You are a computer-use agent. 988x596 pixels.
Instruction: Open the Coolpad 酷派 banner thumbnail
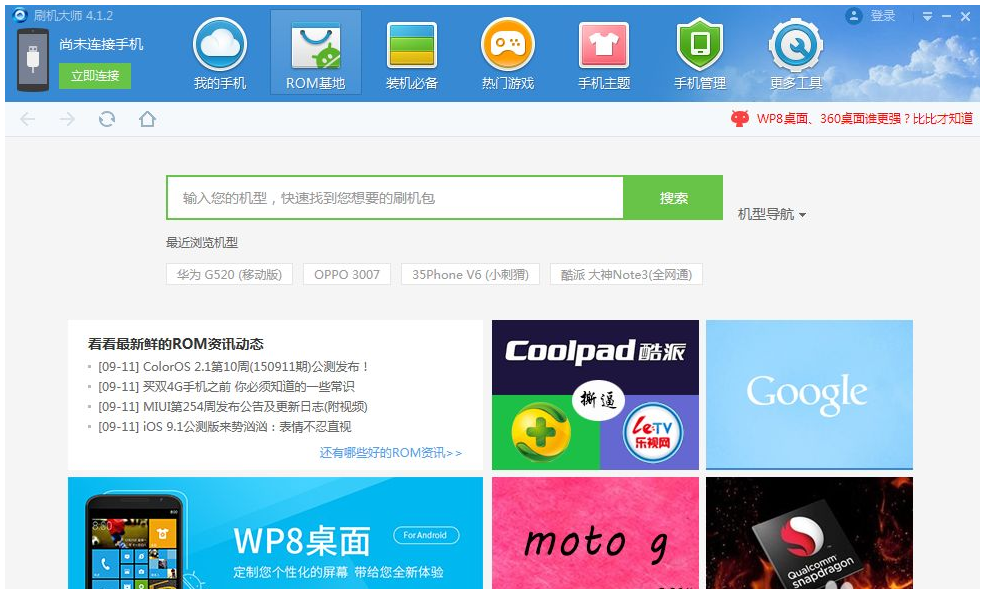pos(595,394)
